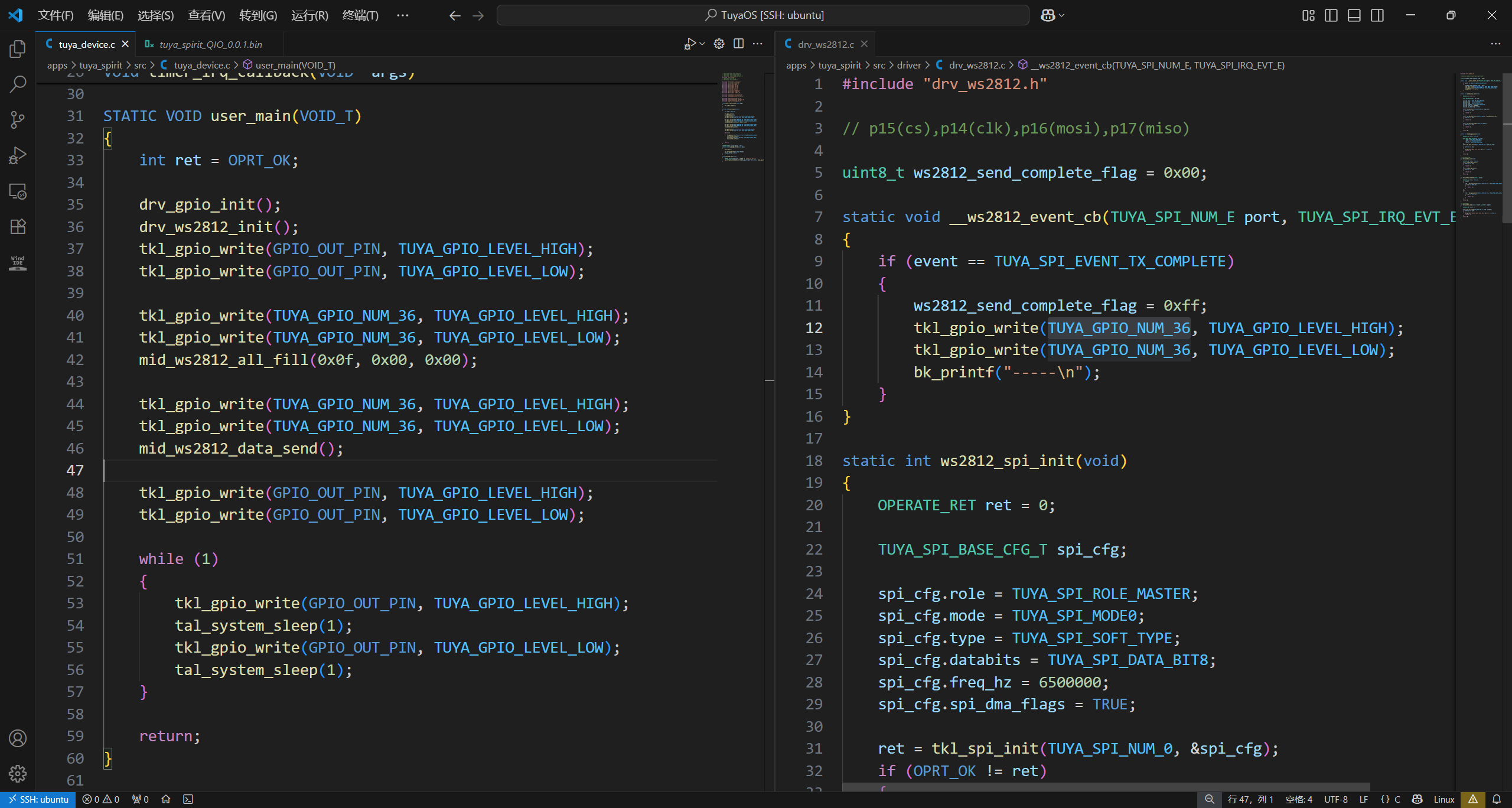Image resolution: width=1512 pixels, height=808 pixels.
Task: Open the Extensions view
Action: (18, 227)
